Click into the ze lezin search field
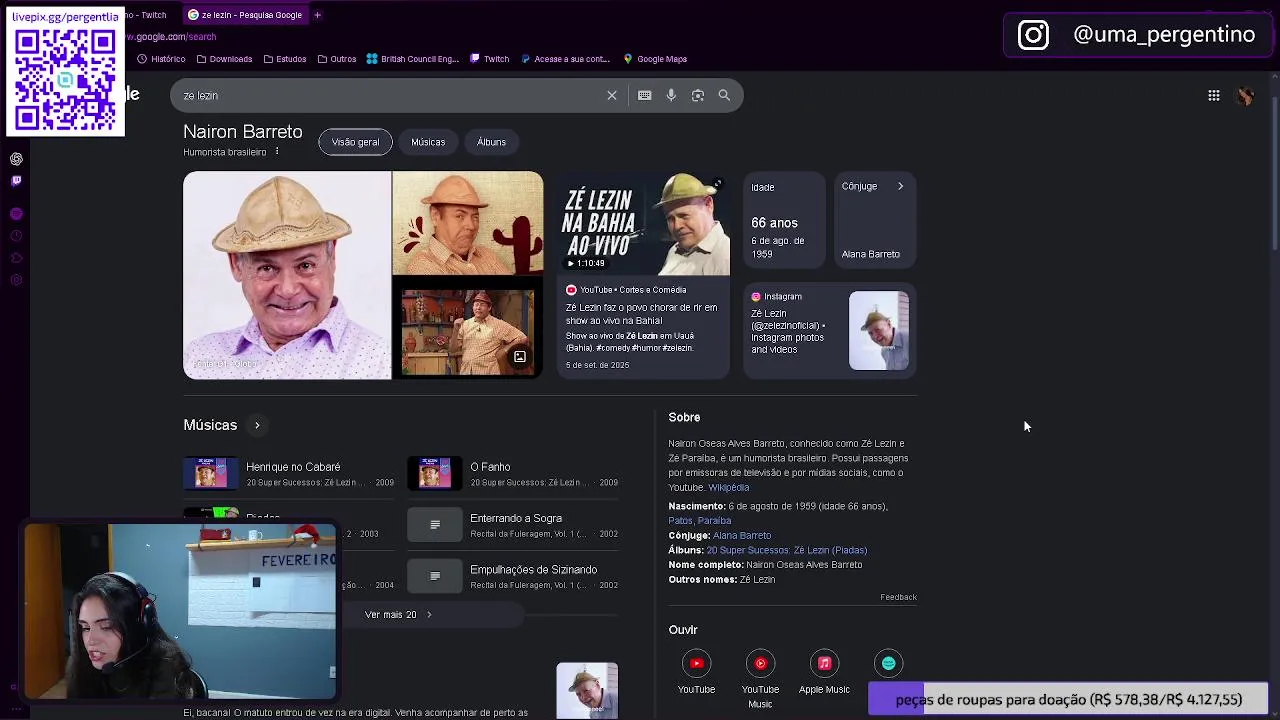Viewport: 1280px width, 720px height. [390, 95]
